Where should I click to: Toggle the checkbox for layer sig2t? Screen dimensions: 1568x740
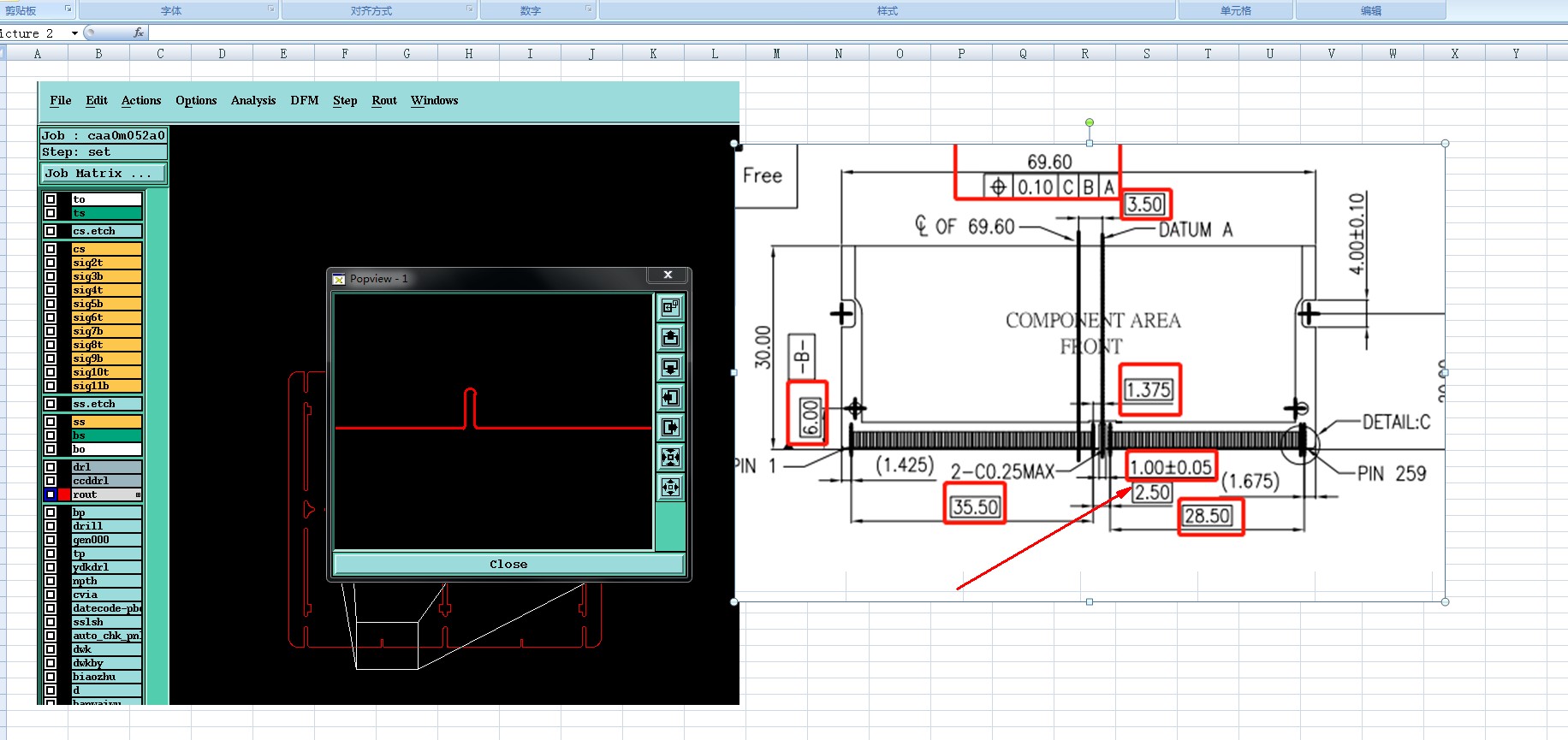tap(50, 263)
